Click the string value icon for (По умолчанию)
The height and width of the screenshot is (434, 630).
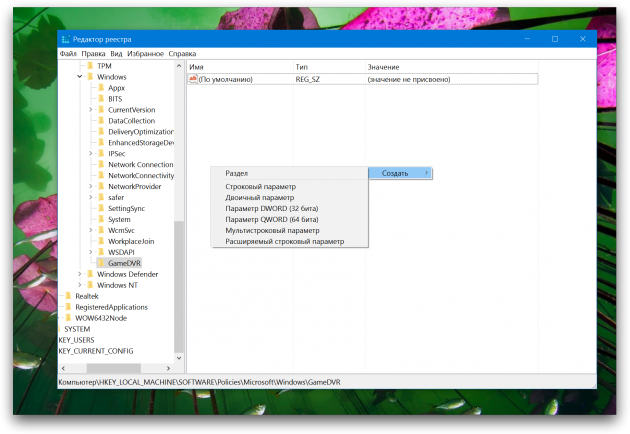(x=193, y=79)
